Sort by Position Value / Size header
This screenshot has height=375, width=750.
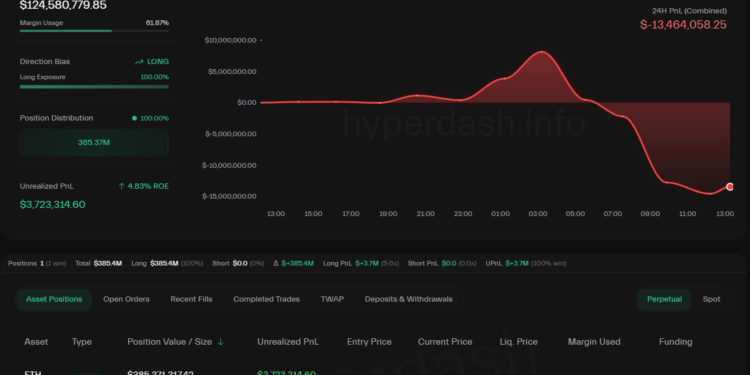pos(169,342)
